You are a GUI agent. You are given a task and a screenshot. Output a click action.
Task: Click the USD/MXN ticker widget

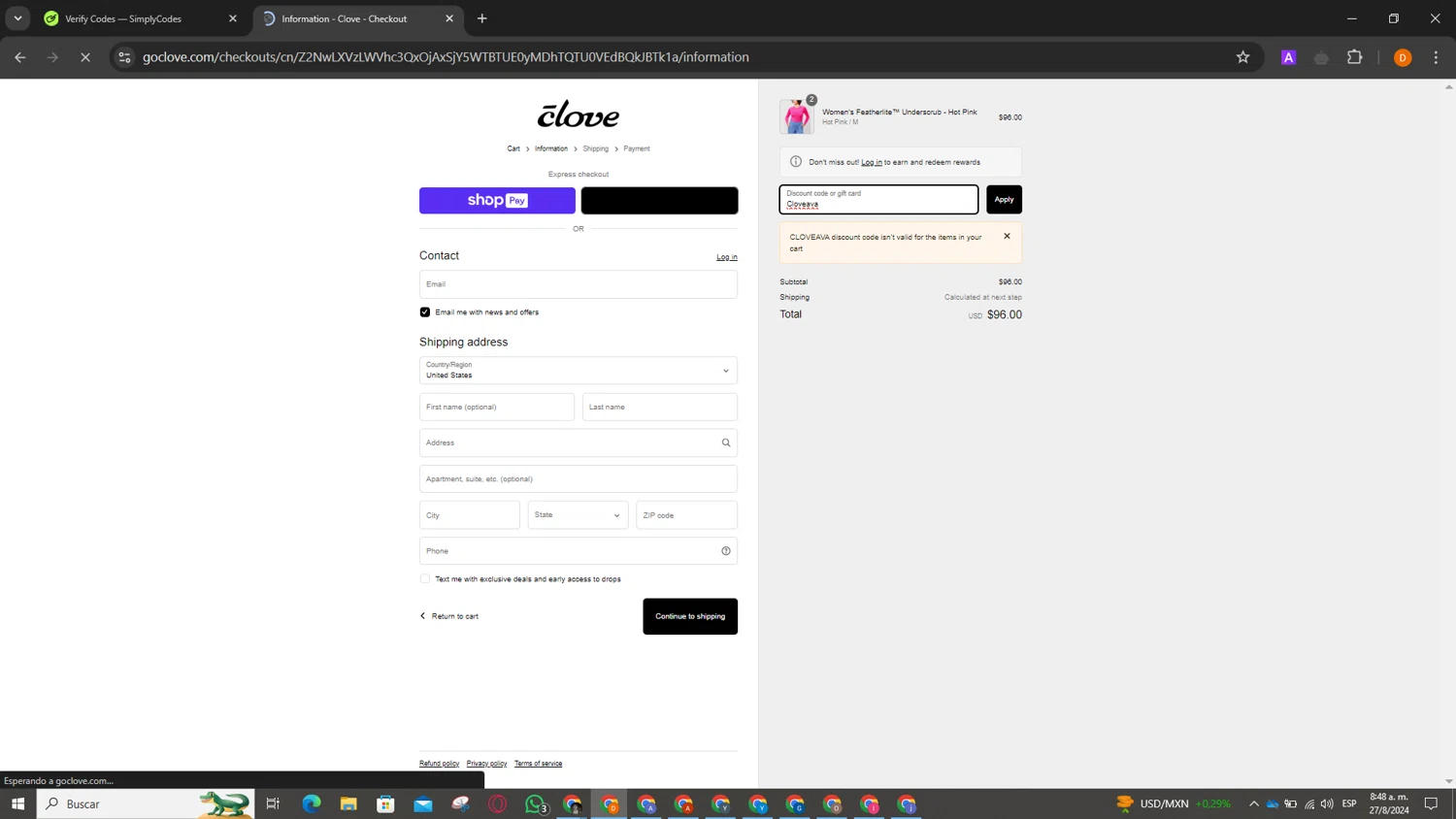pyautogui.click(x=1173, y=803)
